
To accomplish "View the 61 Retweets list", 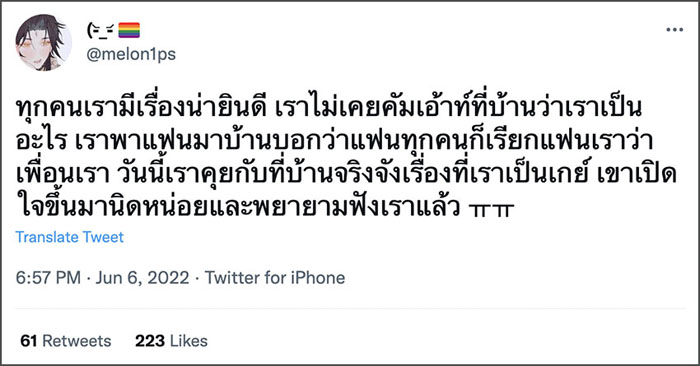I will pyautogui.click(x=66, y=341).
